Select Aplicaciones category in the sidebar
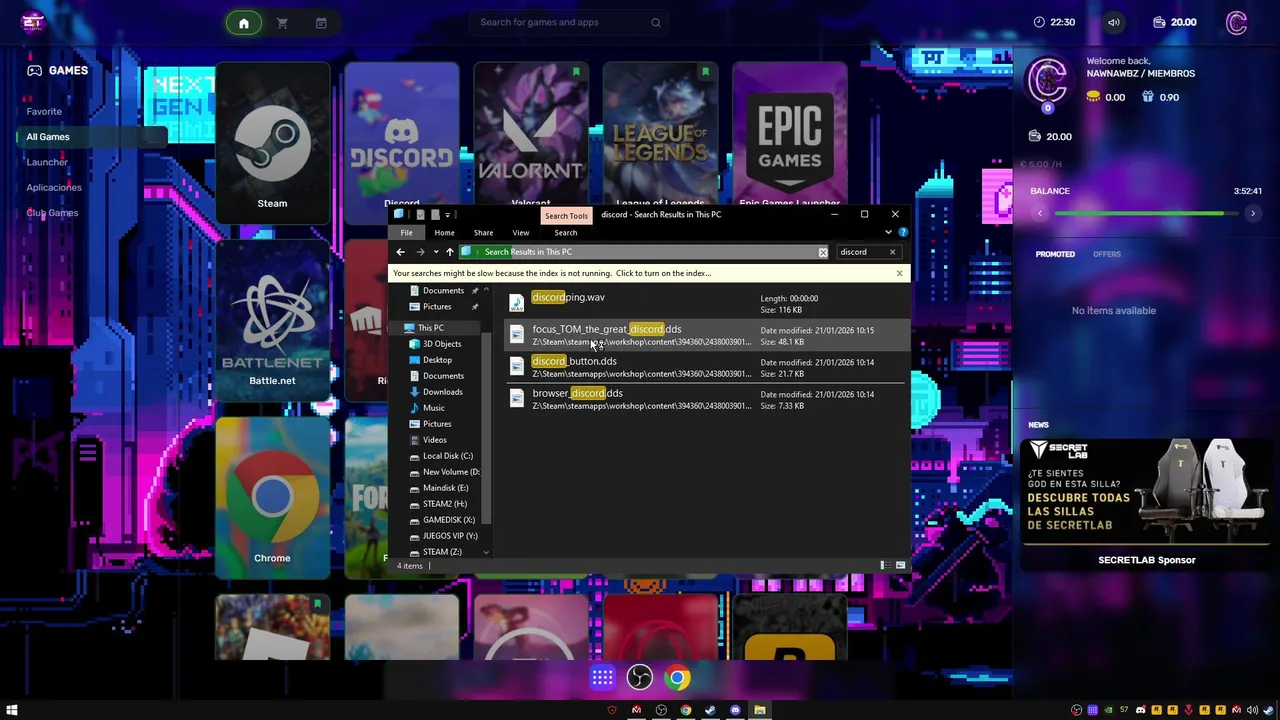 [54, 187]
